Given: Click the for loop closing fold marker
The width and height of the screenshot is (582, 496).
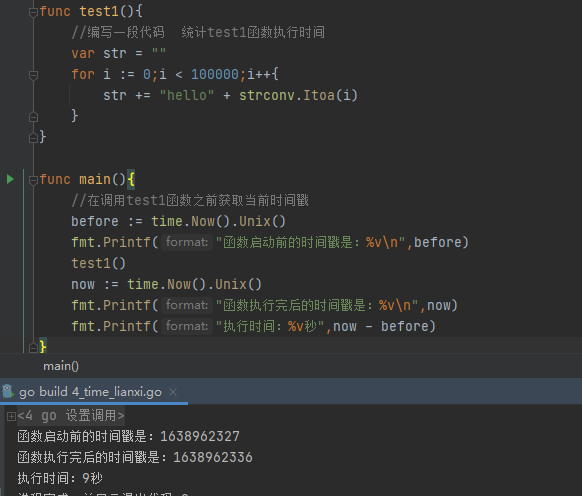Looking at the screenshot, I should [33, 117].
